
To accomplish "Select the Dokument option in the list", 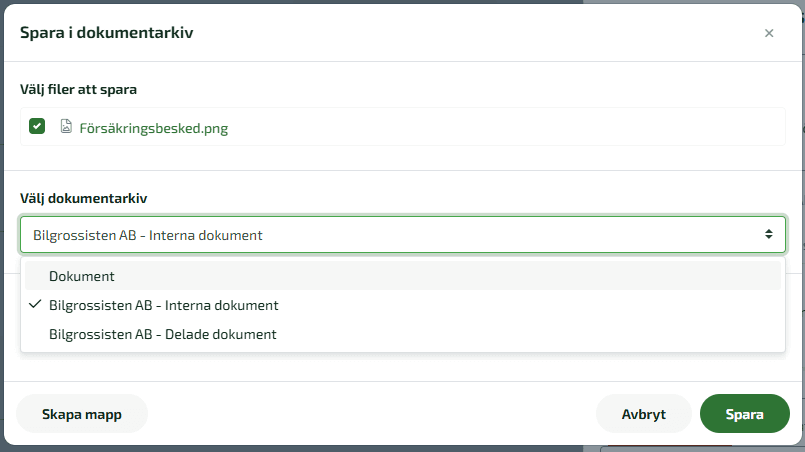I will pos(82,276).
